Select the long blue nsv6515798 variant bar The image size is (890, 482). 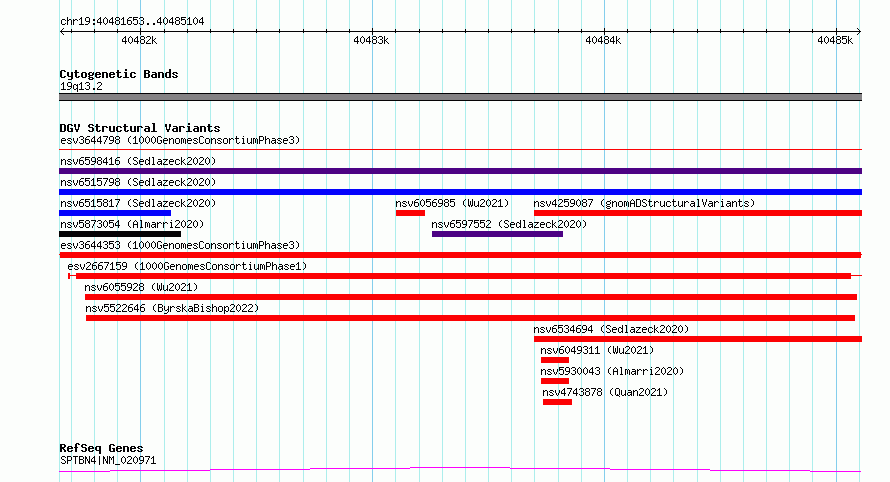pos(460,192)
